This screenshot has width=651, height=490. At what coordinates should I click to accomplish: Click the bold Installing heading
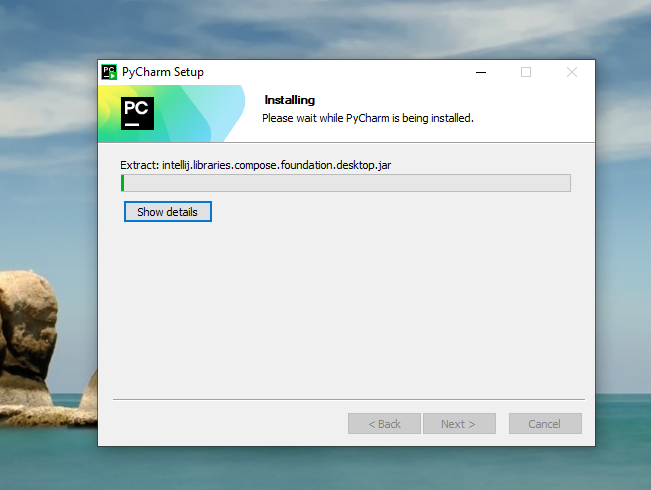pyautogui.click(x=289, y=100)
